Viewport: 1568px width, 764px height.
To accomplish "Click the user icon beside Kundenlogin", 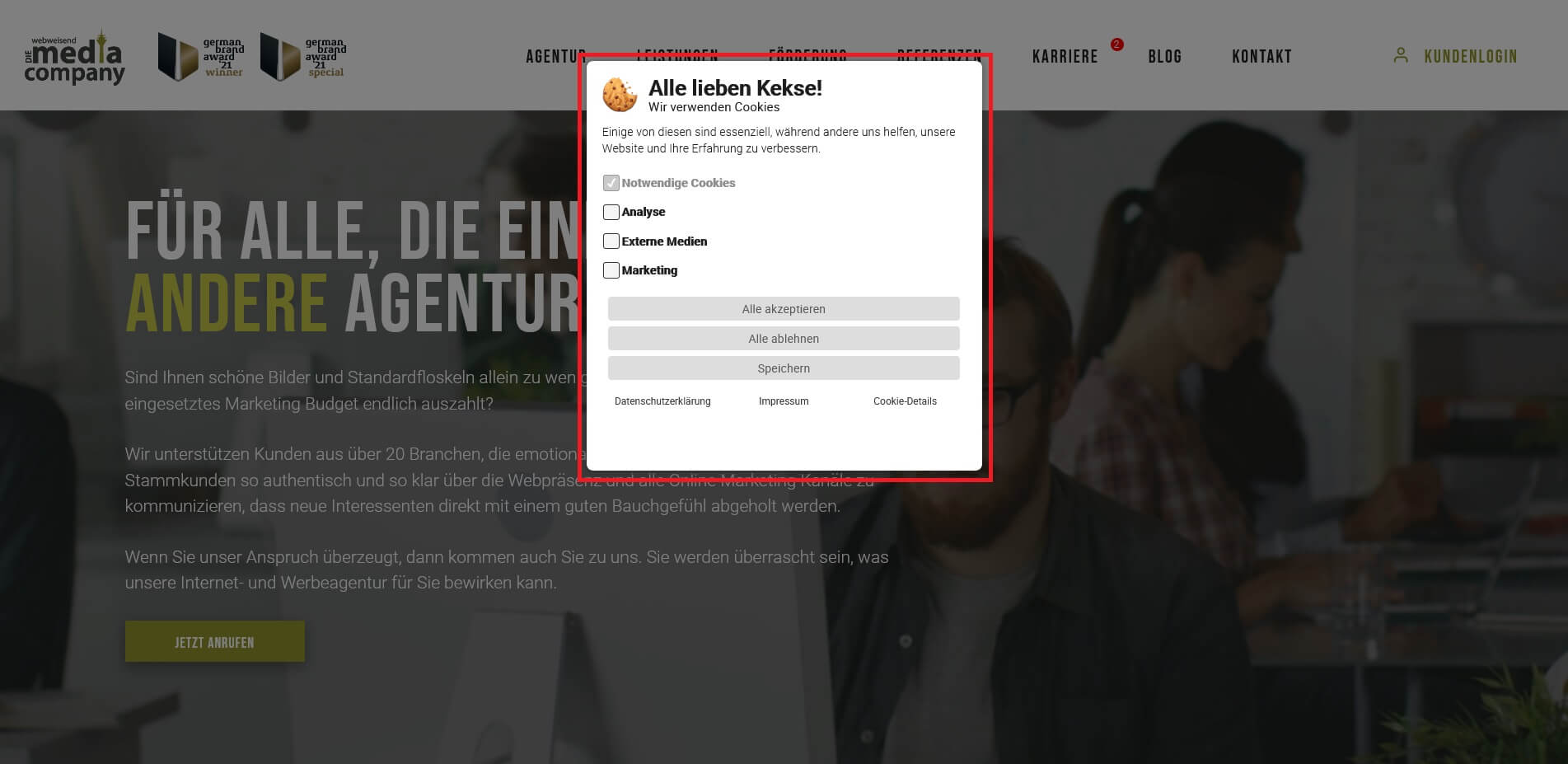I will 1400,55.
